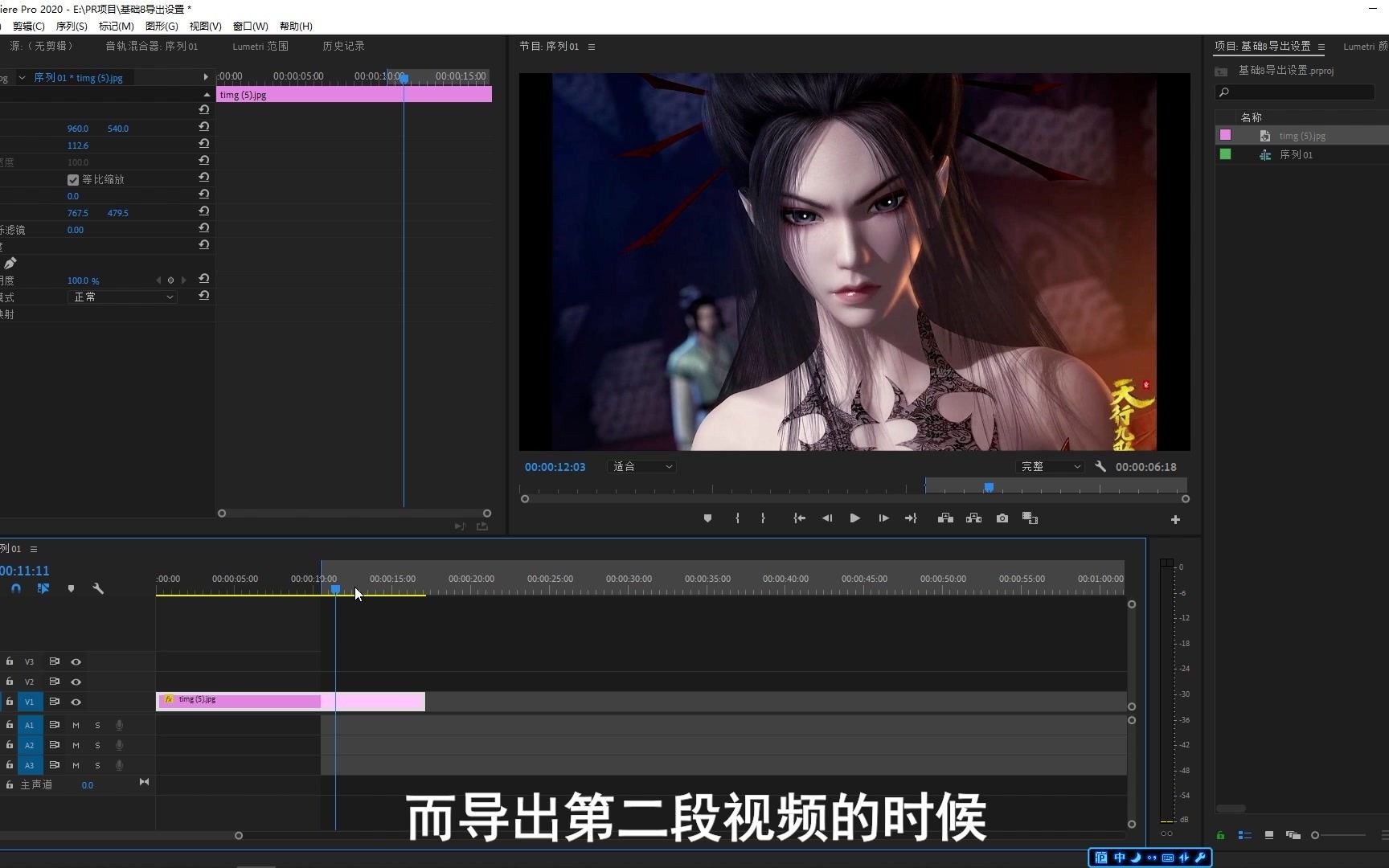Open timeline display settings wrench
The width and height of the screenshot is (1389, 868).
pos(98,588)
